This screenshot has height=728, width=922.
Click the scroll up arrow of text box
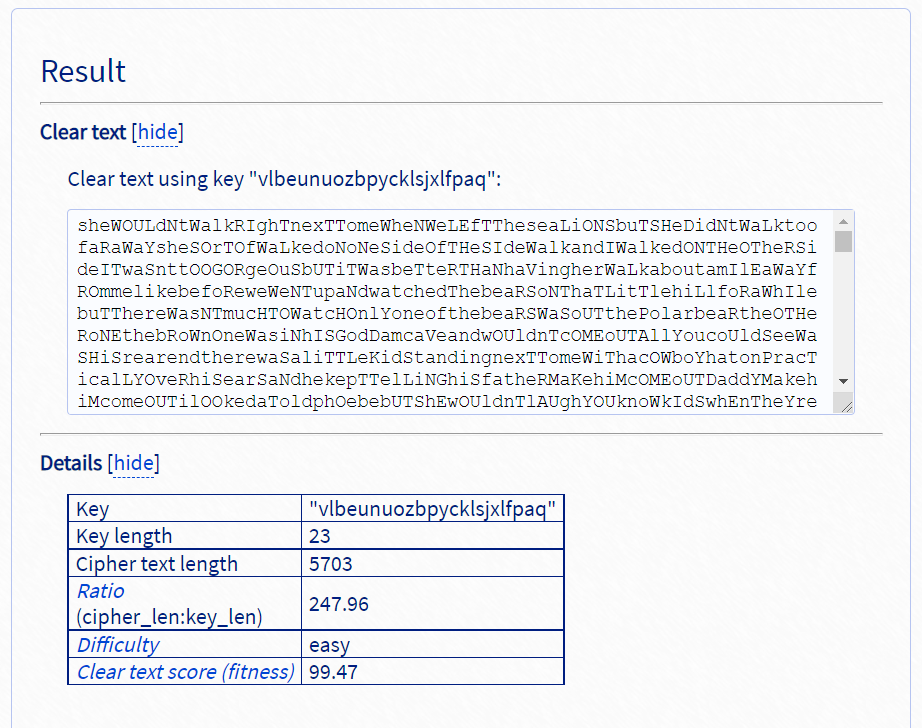843,222
